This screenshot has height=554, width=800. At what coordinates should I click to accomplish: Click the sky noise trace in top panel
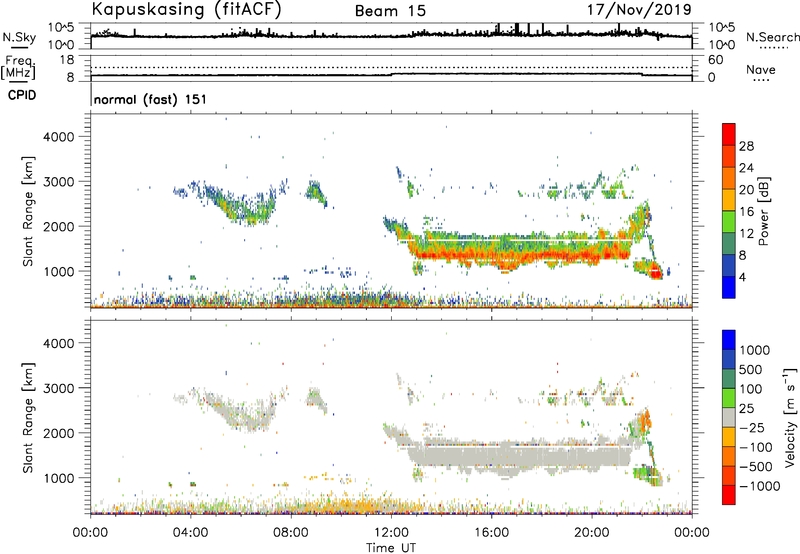391,35
